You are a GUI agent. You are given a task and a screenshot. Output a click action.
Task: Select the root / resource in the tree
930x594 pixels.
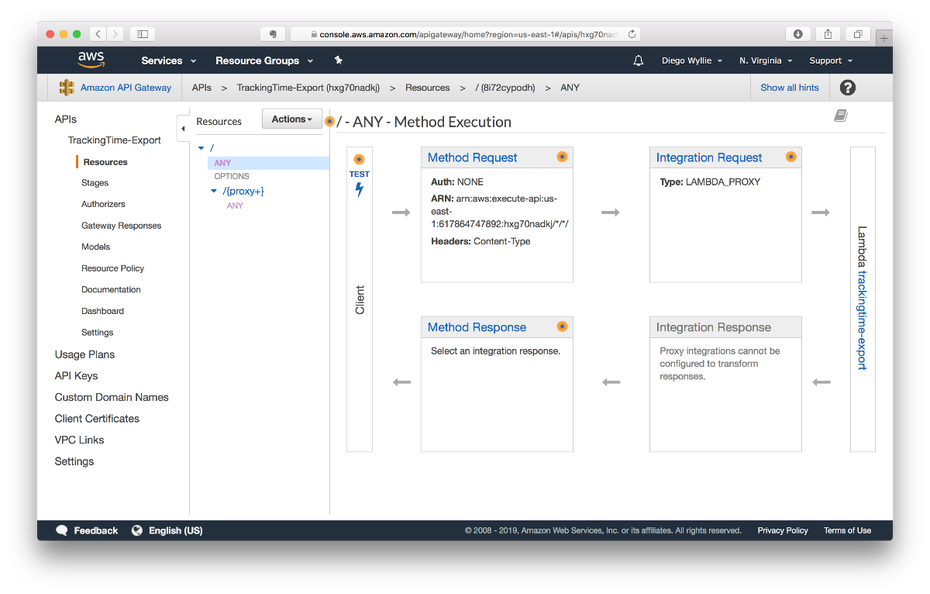(x=212, y=148)
